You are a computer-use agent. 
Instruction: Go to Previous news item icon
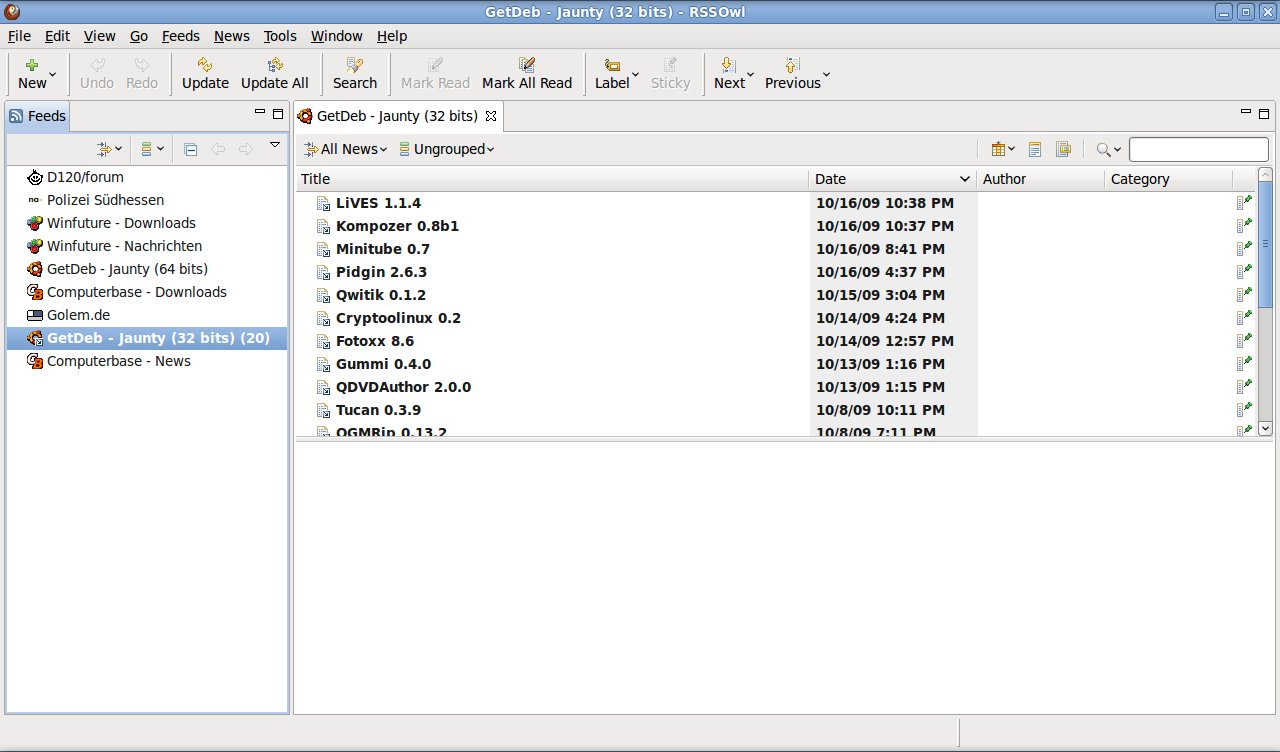(x=793, y=65)
